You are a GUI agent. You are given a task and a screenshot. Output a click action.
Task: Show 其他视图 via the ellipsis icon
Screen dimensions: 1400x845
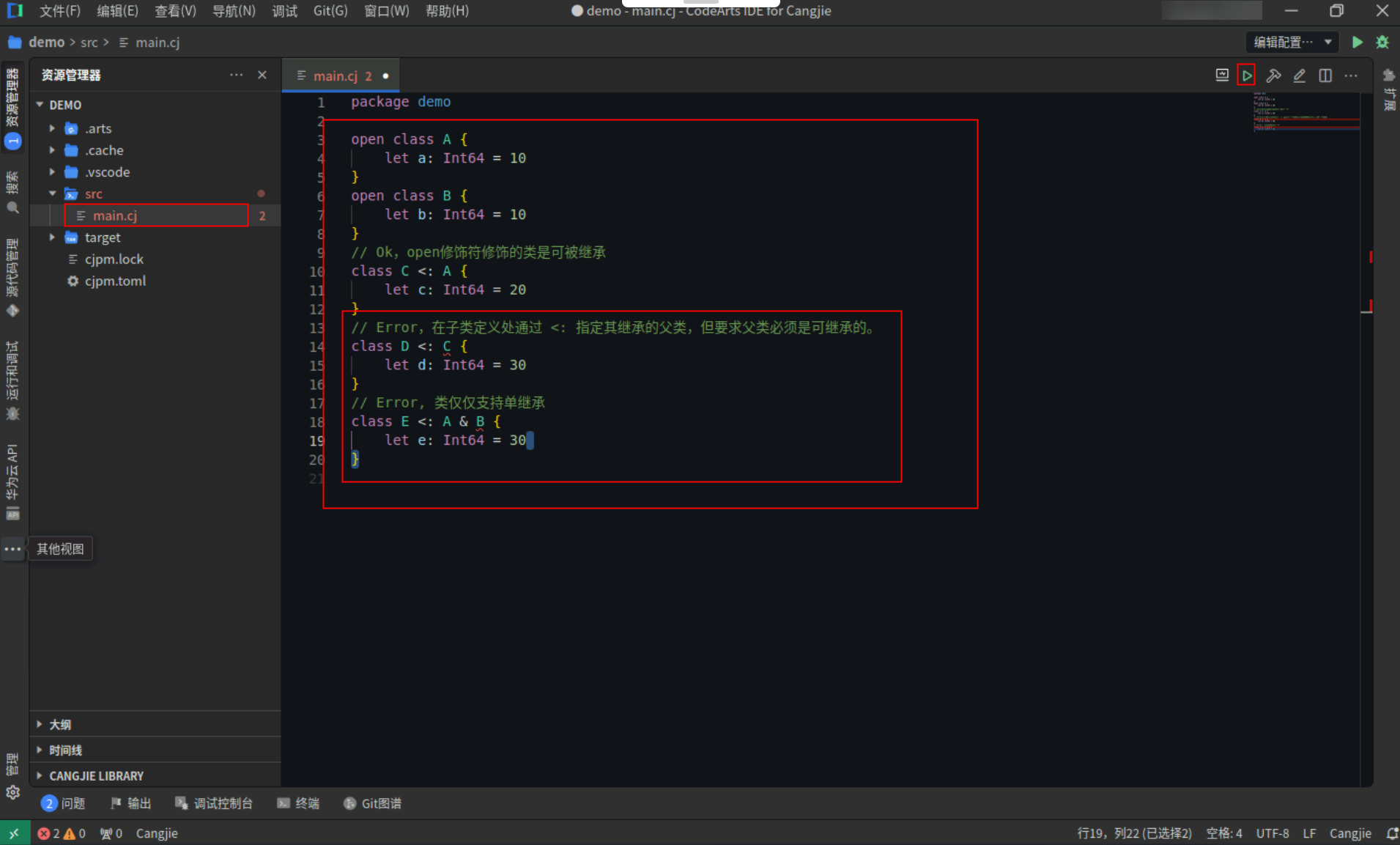12,549
